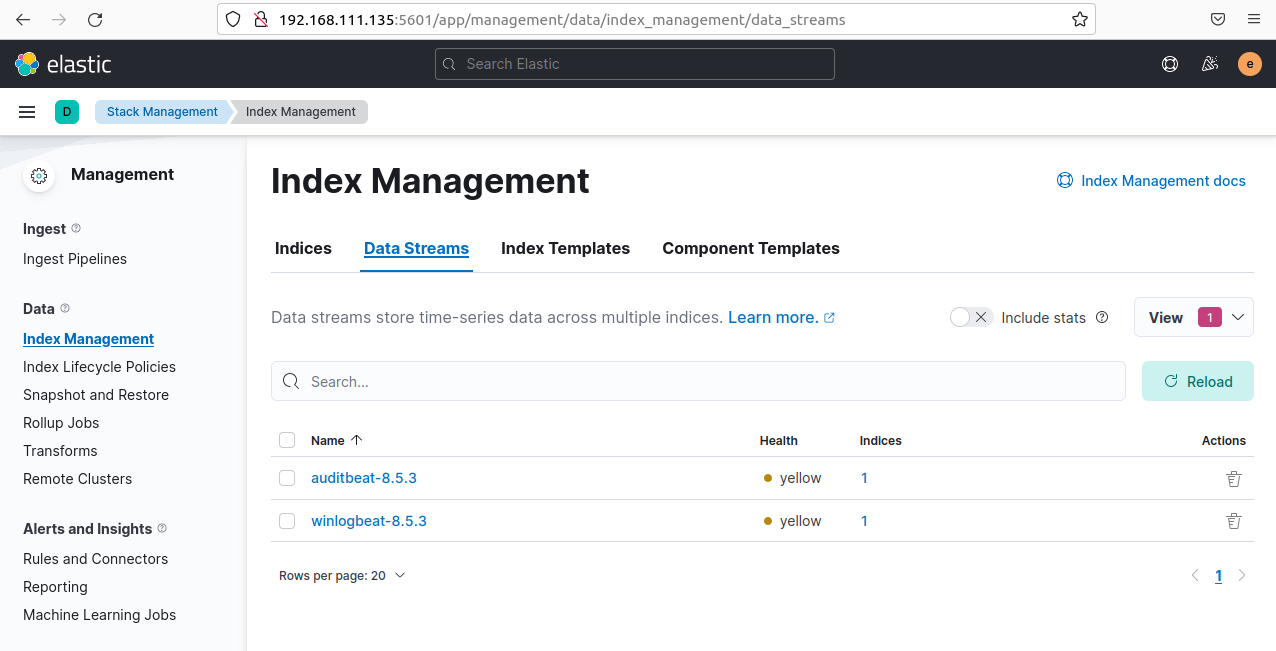The height and width of the screenshot is (651, 1276).
Task: Click browser back arrow
Action: (x=23, y=19)
